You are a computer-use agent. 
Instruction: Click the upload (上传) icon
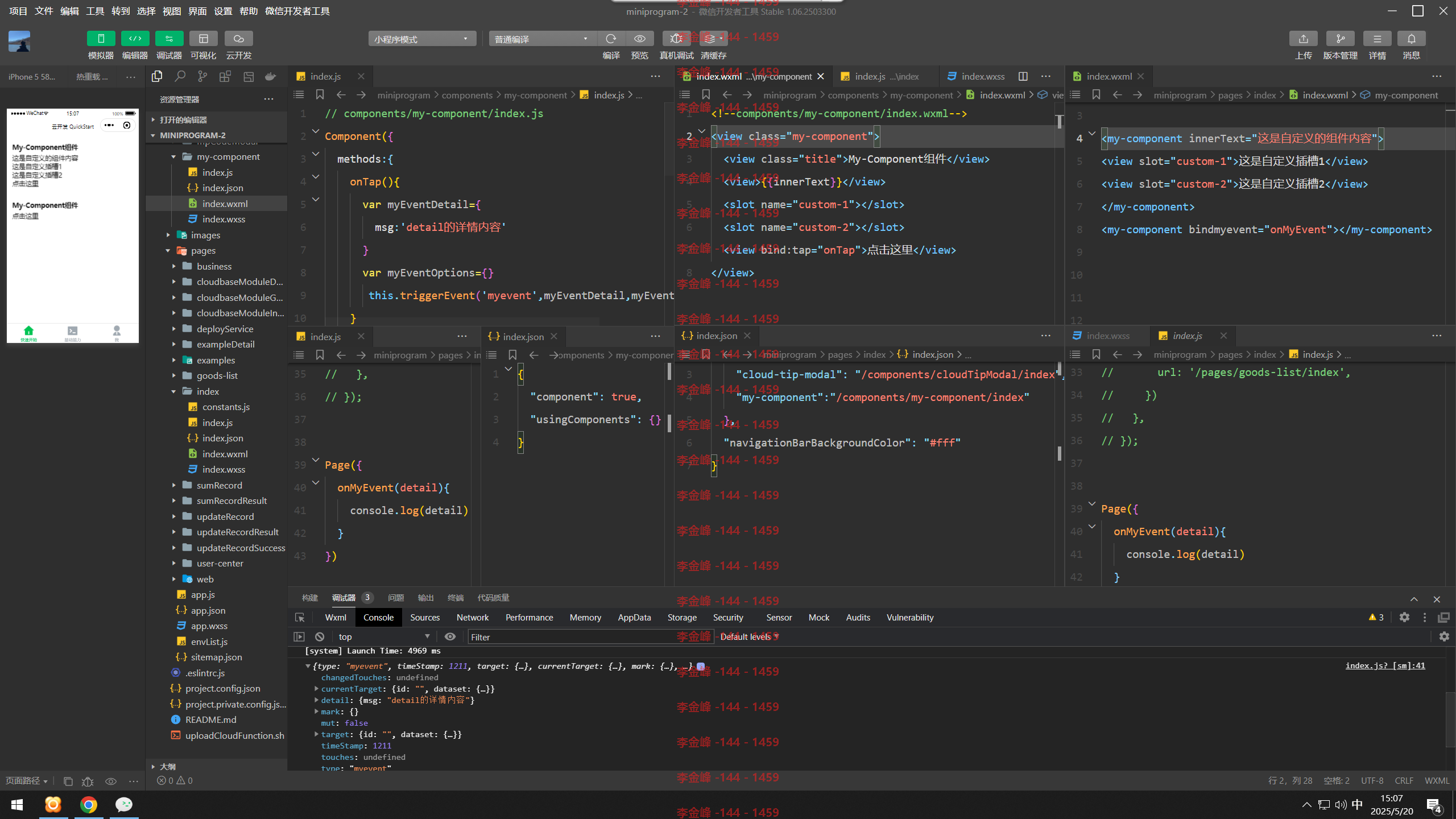(1303, 39)
